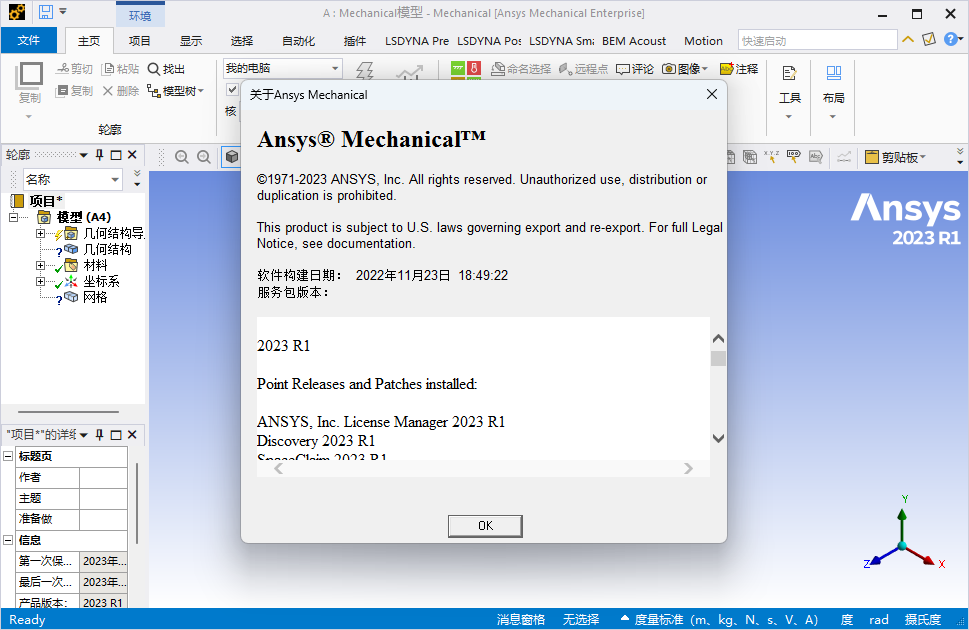Close the 轮廓 outline panel

132,155
